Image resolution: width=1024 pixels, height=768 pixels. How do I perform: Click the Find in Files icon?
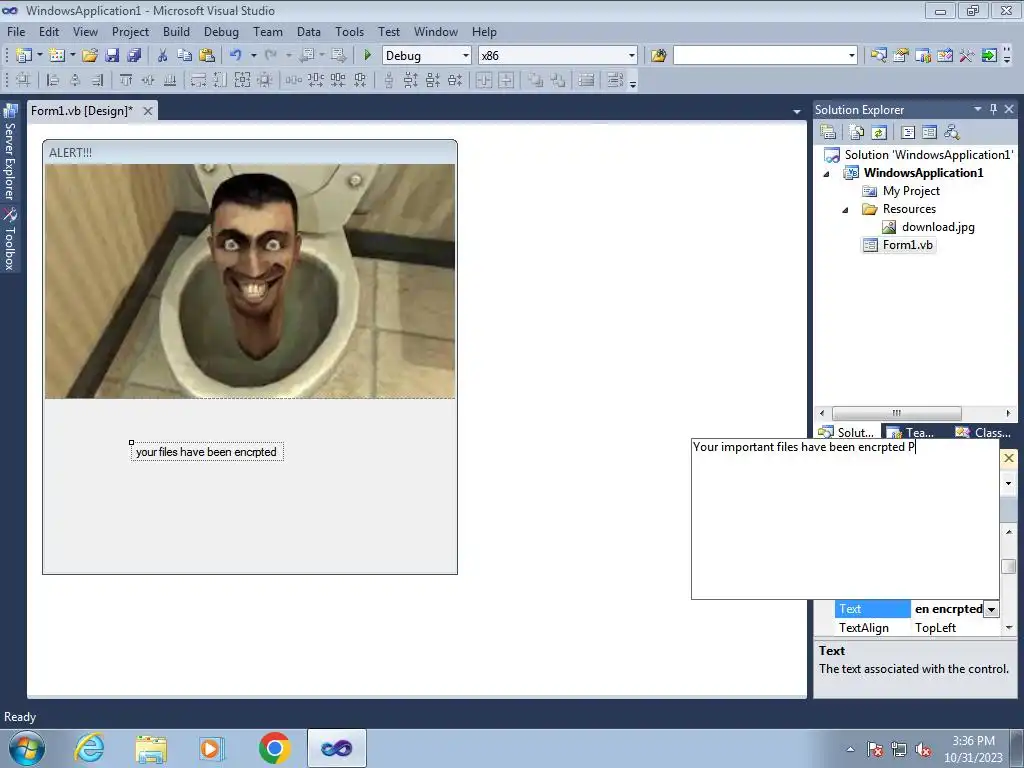click(x=658, y=56)
